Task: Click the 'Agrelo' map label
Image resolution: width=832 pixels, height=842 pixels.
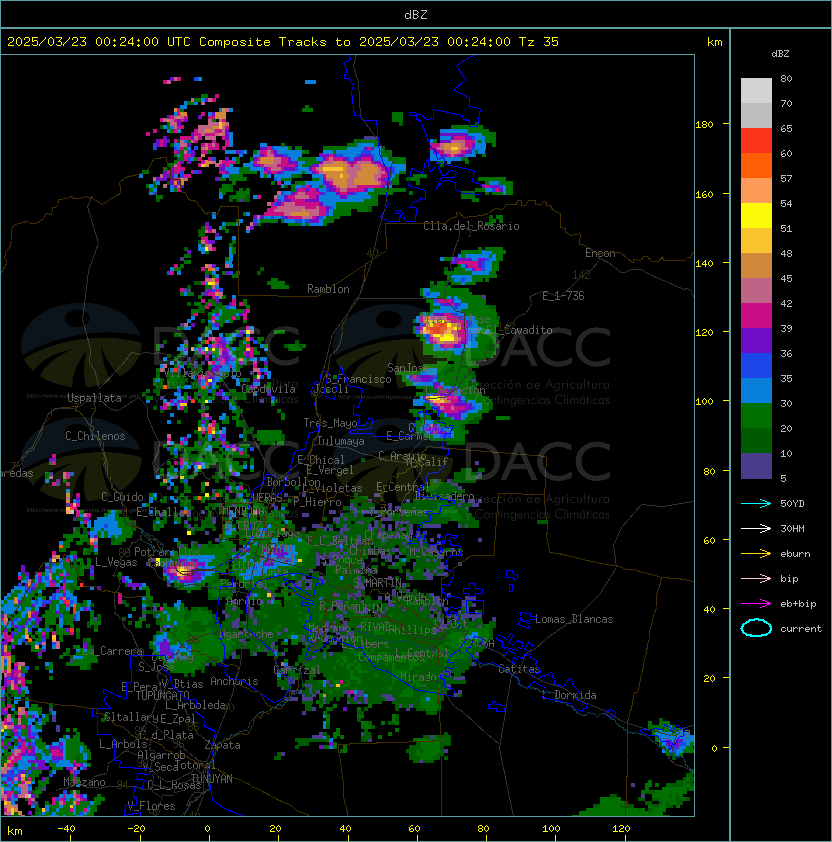Action: (x=243, y=601)
